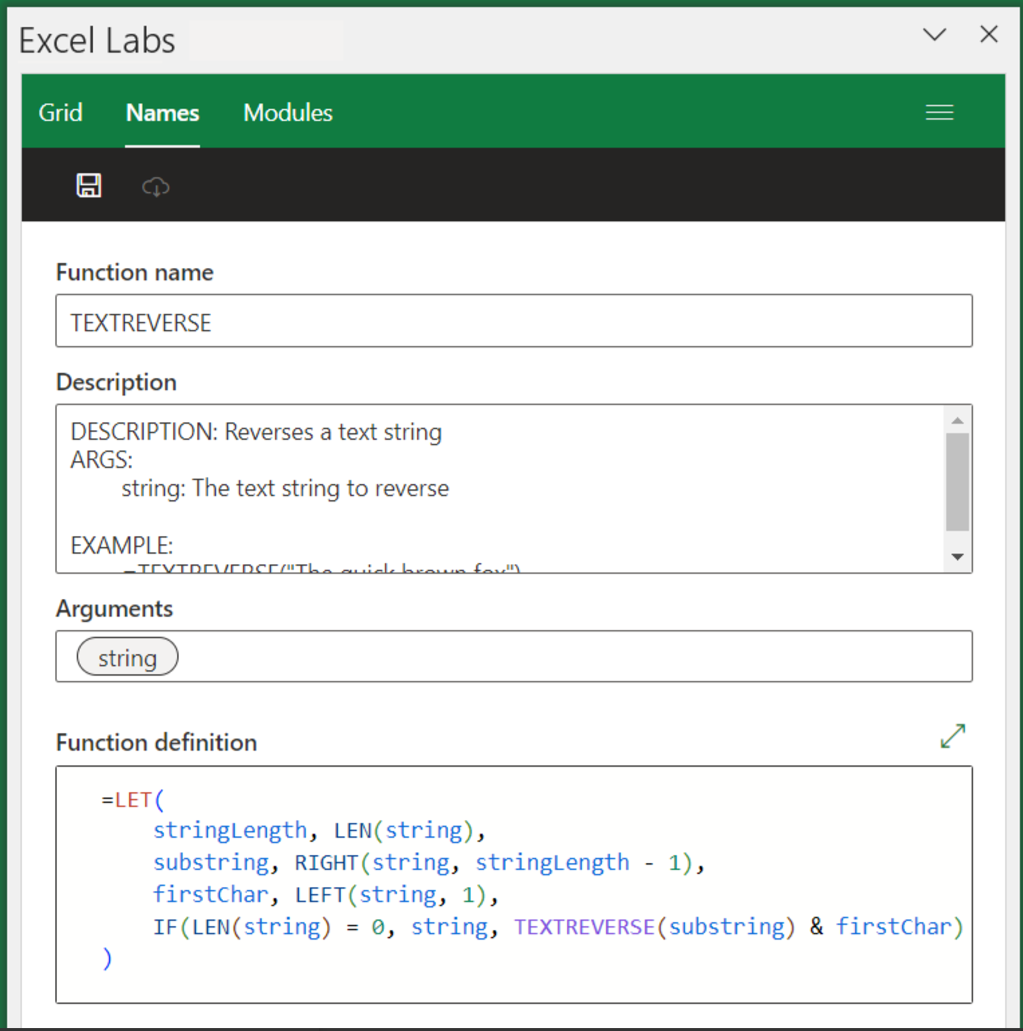Collapse the Excel Labs pane using the chevron
1023x1031 pixels.
[x=934, y=34]
